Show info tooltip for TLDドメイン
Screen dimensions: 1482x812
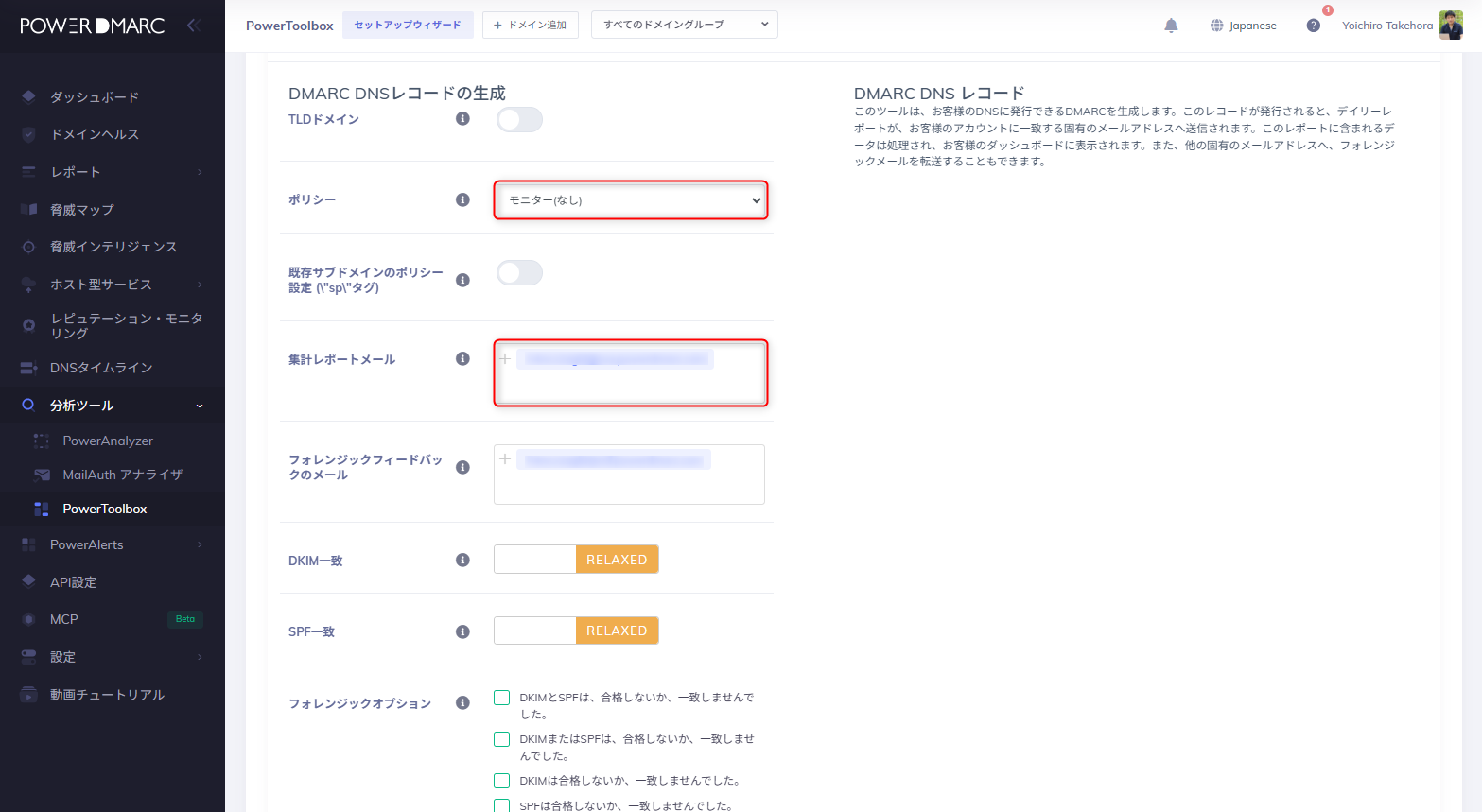pos(462,119)
